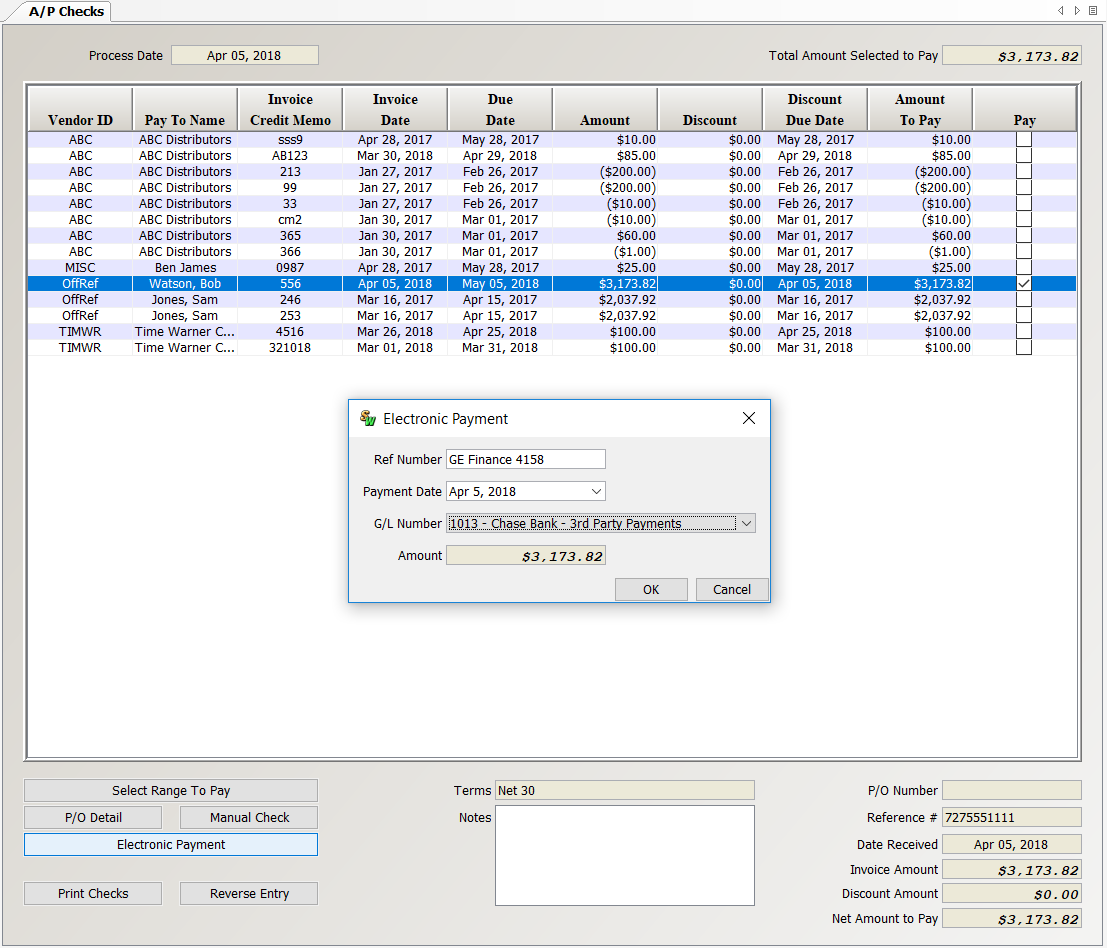Image resolution: width=1107 pixels, height=948 pixels.
Task: Open P/O Detail
Action: (x=93, y=817)
